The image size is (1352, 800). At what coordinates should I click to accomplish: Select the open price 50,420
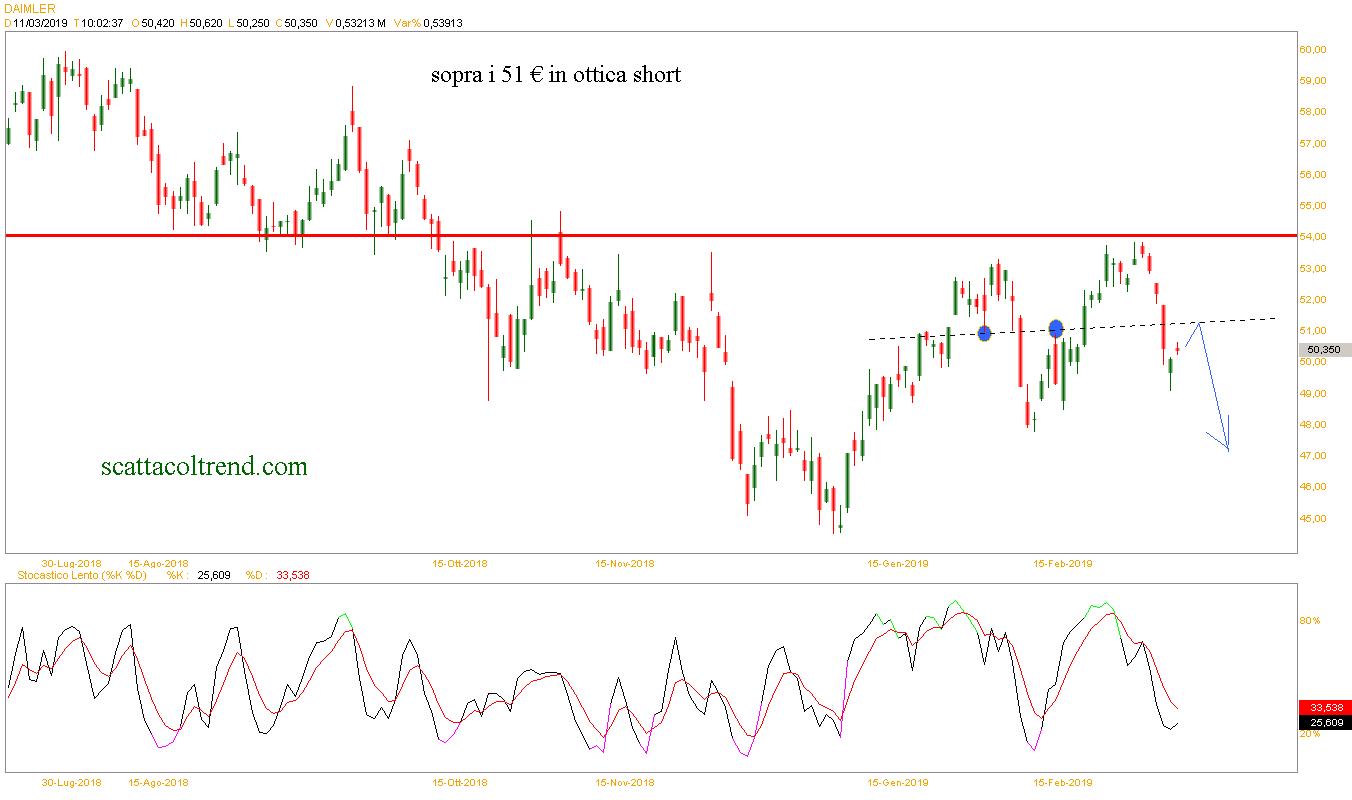158,22
